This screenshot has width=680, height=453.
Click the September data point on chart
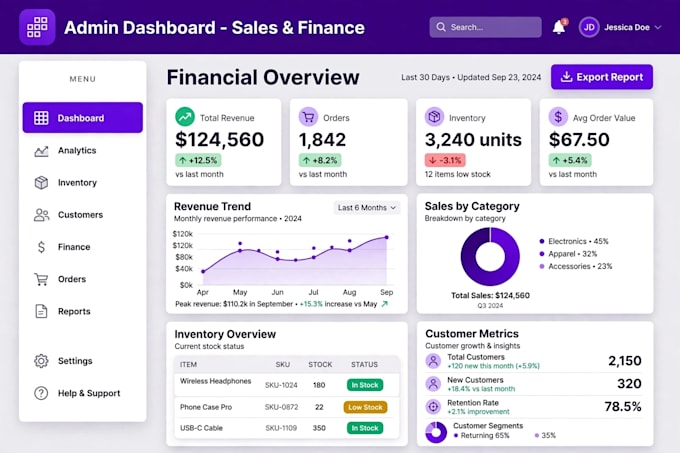(x=386, y=238)
